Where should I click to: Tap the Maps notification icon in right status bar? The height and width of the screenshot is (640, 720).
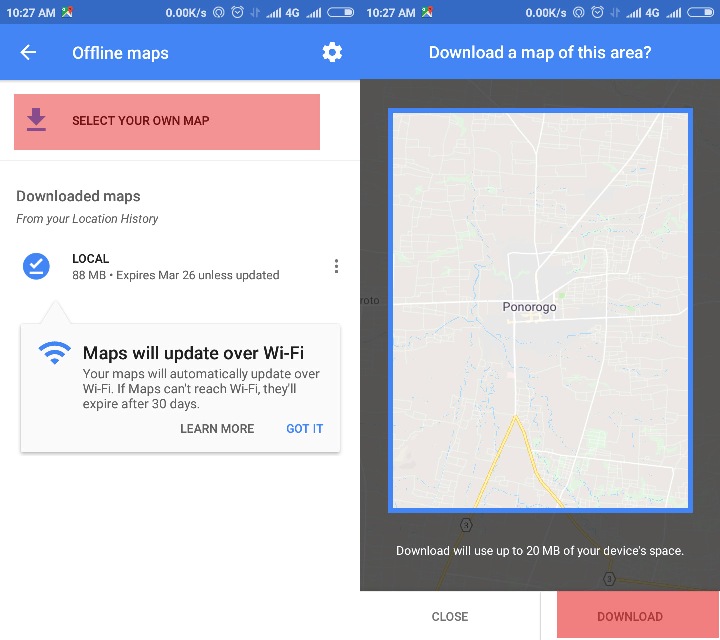427,12
